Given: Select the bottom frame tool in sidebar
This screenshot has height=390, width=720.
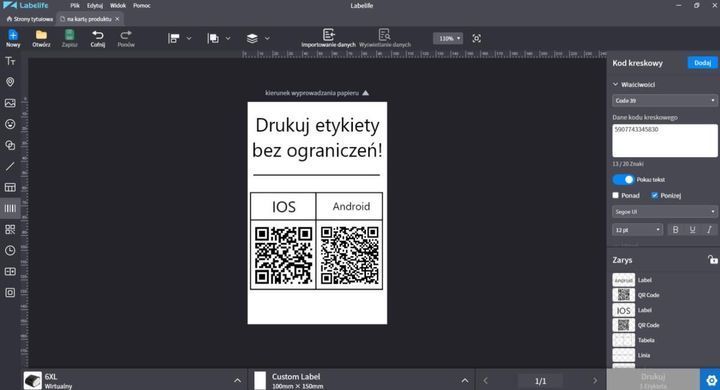Looking at the screenshot, I should click(x=10, y=293).
